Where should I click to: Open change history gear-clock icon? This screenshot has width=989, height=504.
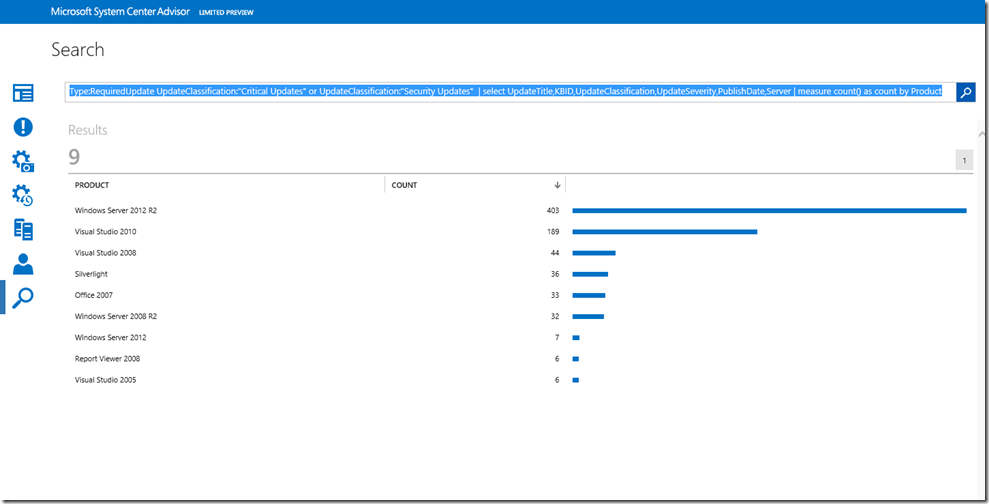pos(22,195)
